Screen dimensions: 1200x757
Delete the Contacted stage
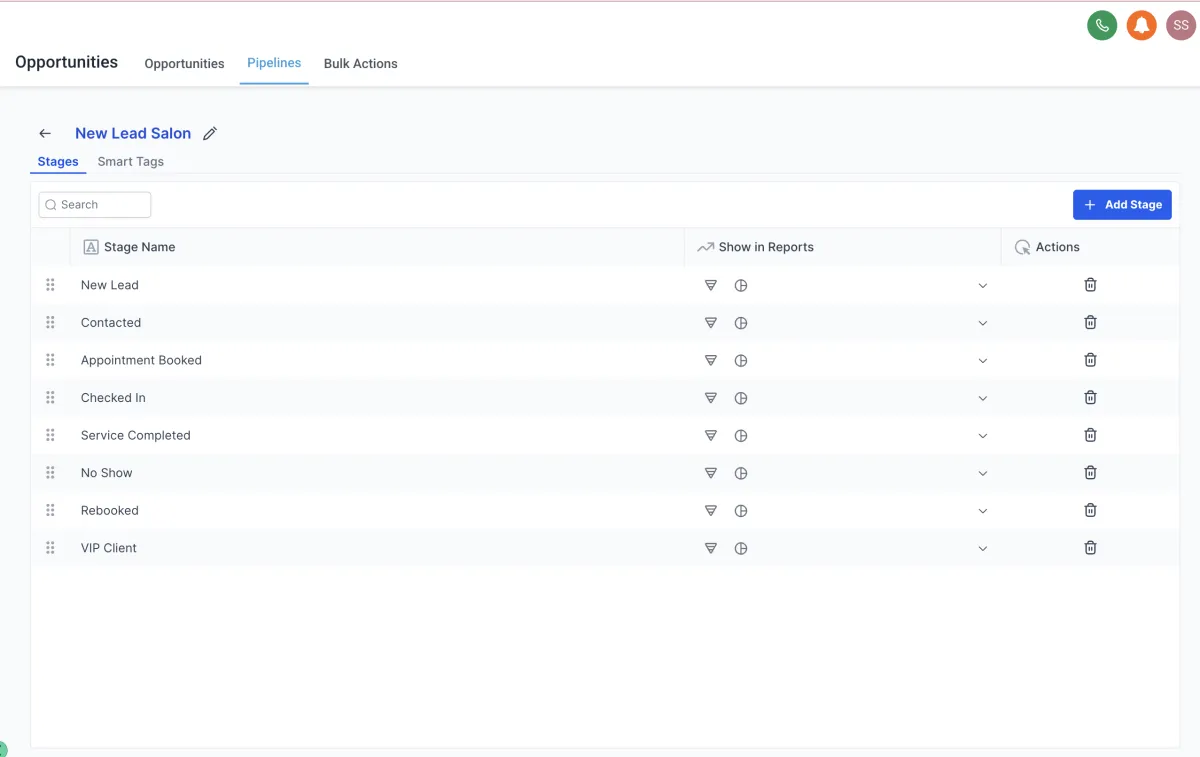(1090, 322)
